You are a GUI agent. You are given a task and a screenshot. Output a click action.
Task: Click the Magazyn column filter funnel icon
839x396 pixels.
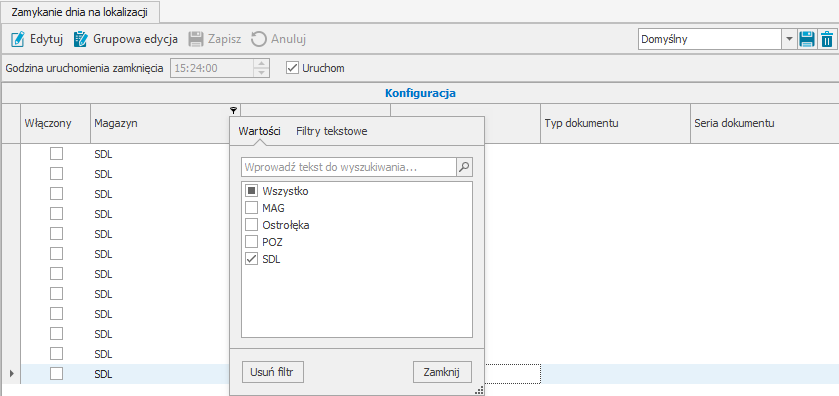[x=233, y=110]
